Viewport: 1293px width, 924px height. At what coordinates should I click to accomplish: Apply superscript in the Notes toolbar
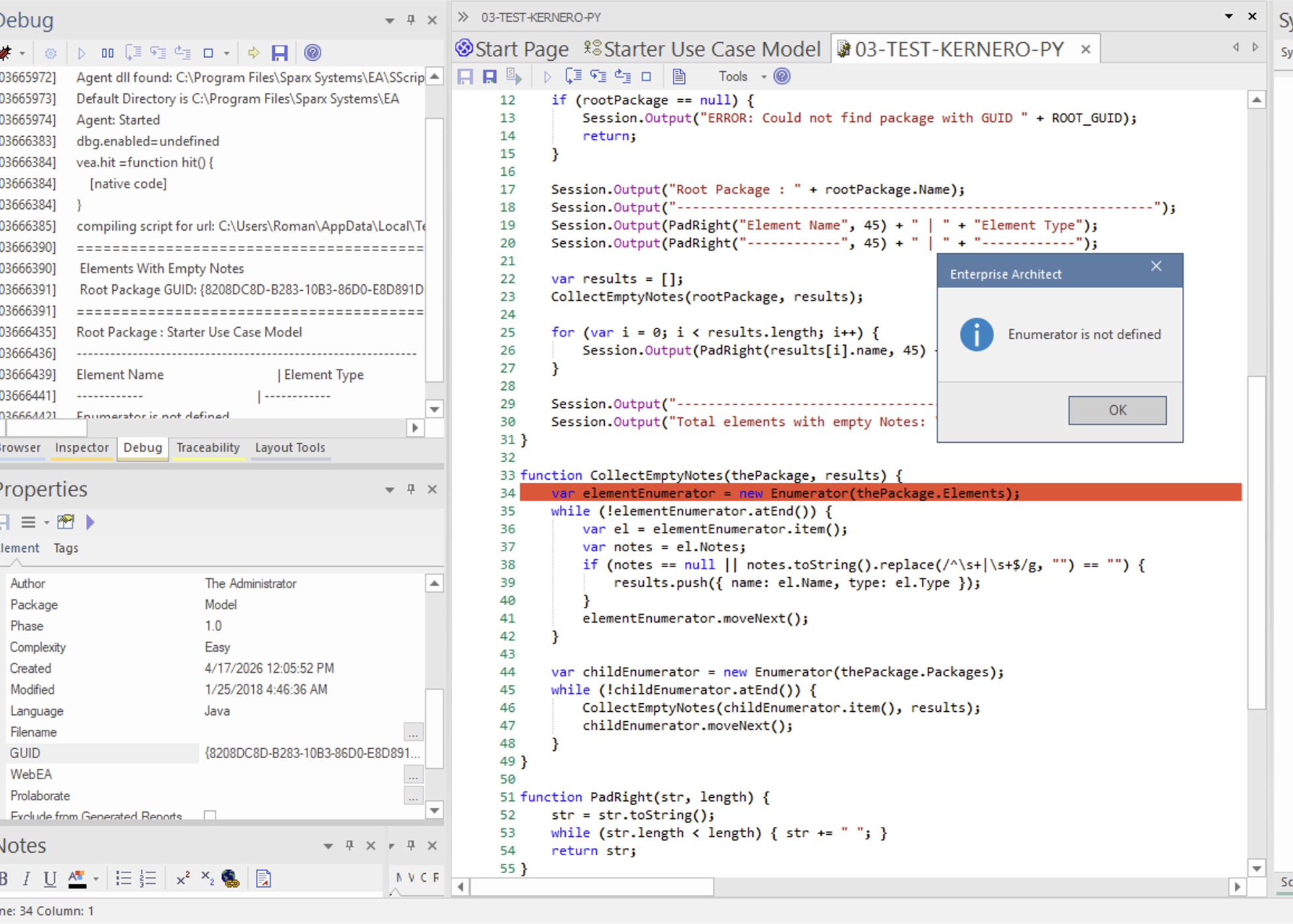tap(183, 878)
